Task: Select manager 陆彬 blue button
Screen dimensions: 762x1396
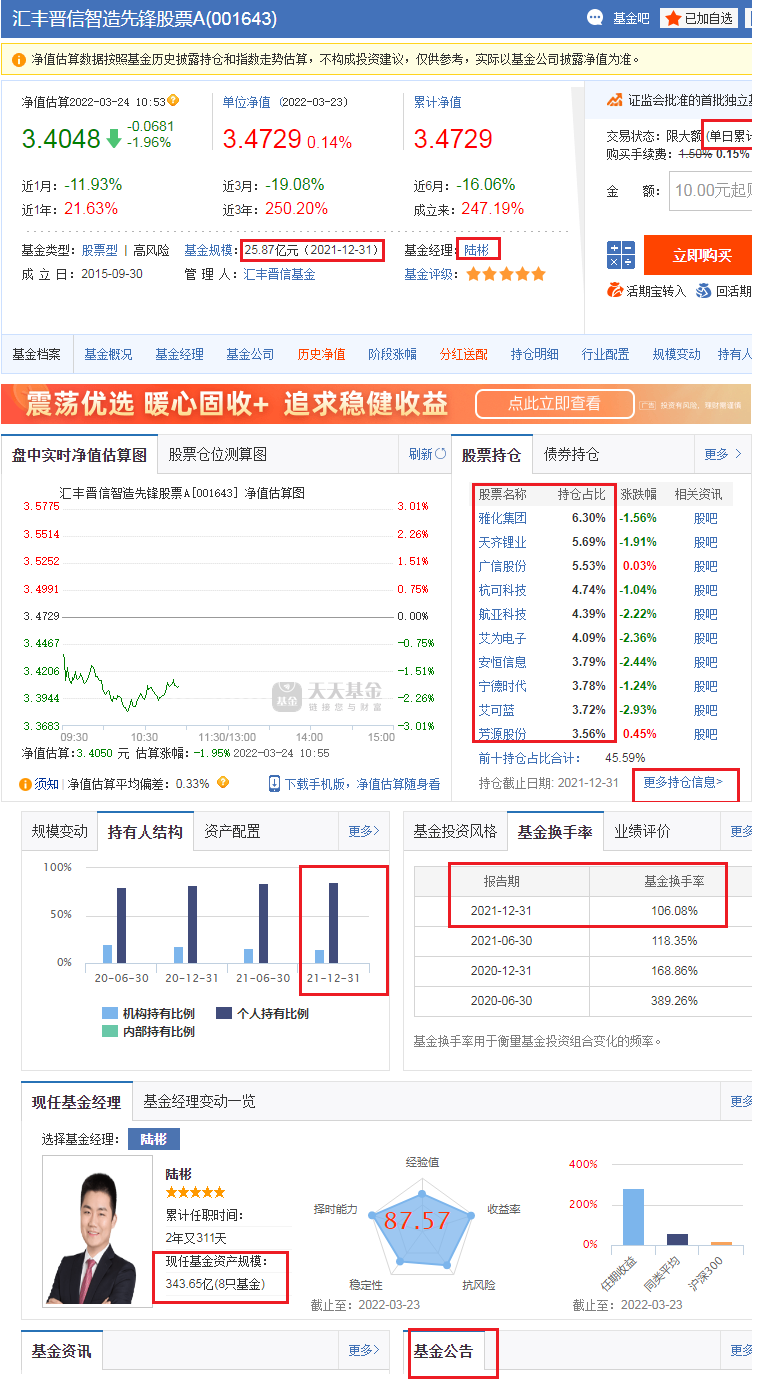Action: [154, 1139]
